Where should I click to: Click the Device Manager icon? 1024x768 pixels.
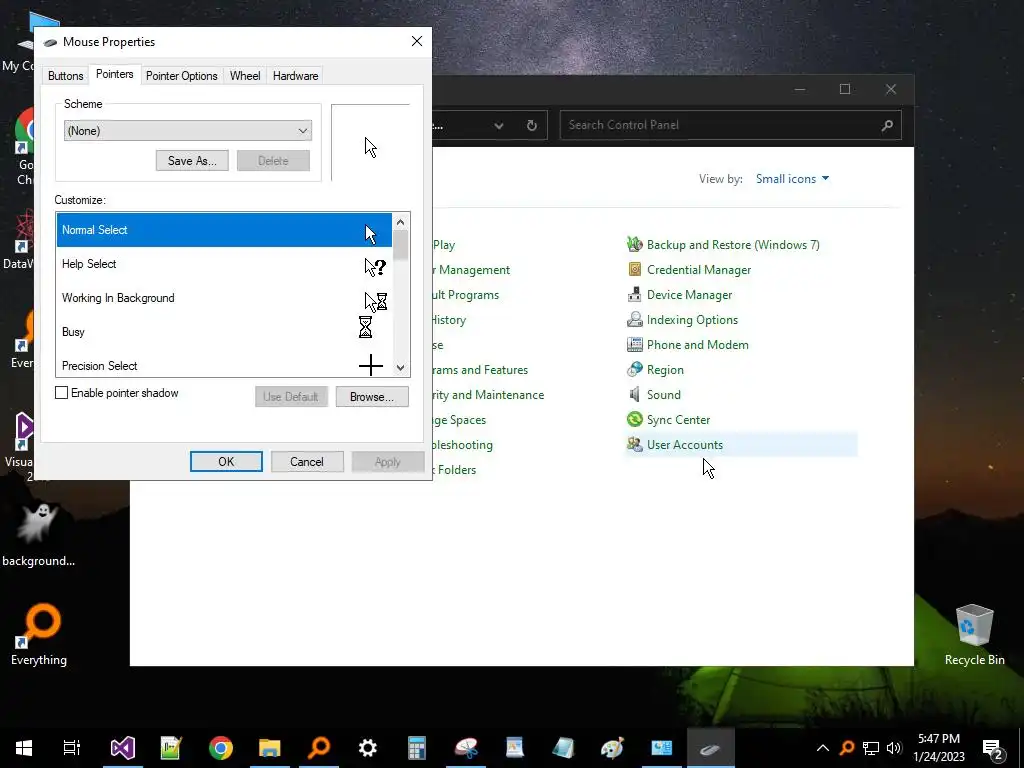pos(635,295)
